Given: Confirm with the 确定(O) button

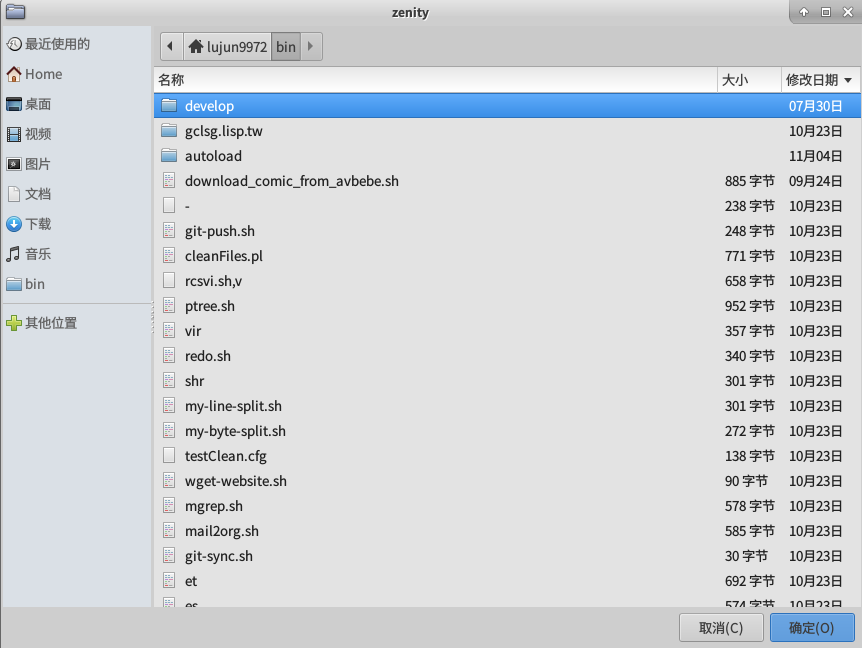Looking at the screenshot, I should tap(811, 628).
